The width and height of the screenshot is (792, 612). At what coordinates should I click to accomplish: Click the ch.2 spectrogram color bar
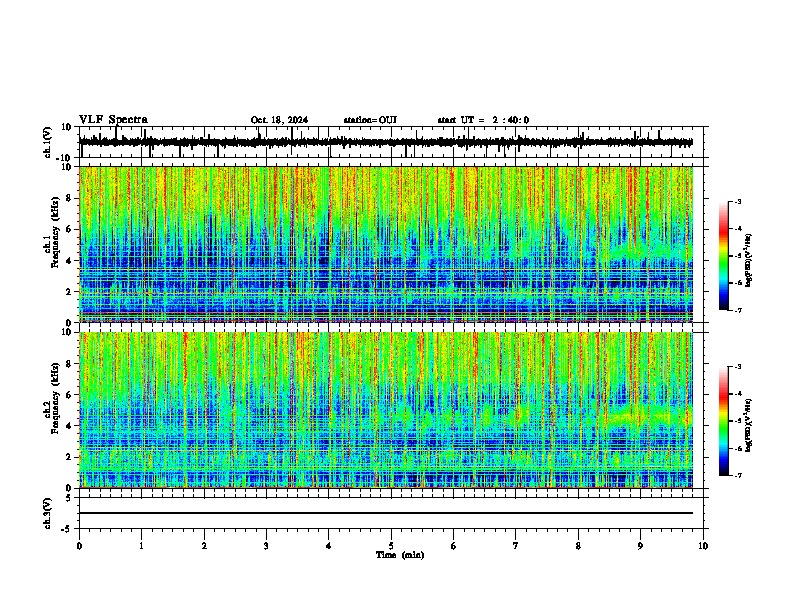pos(723,421)
